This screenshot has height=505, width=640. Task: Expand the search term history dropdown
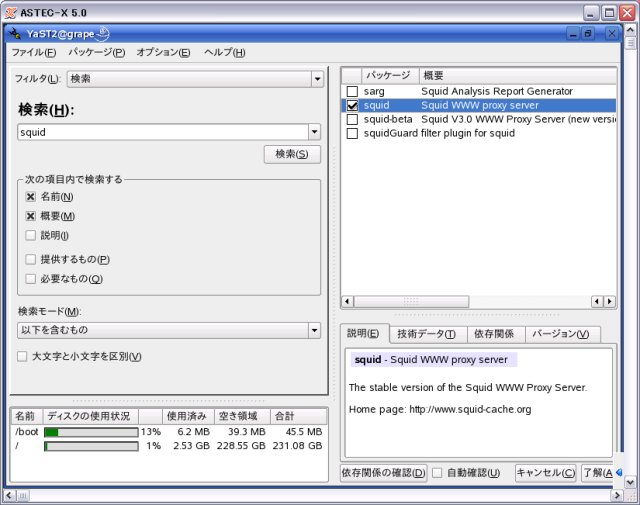tap(314, 132)
